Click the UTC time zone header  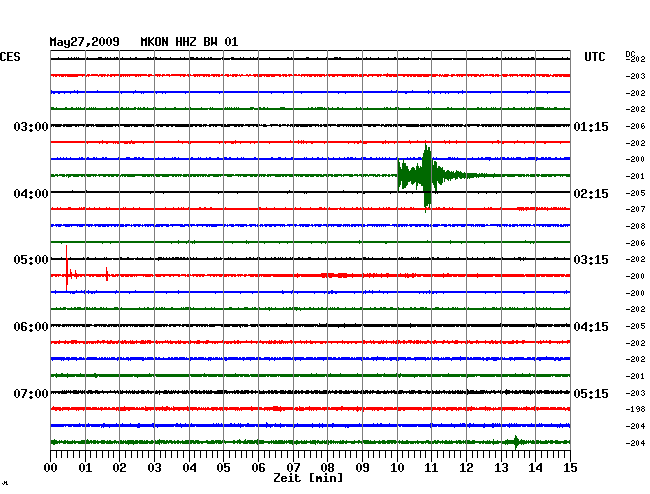click(x=595, y=57)
